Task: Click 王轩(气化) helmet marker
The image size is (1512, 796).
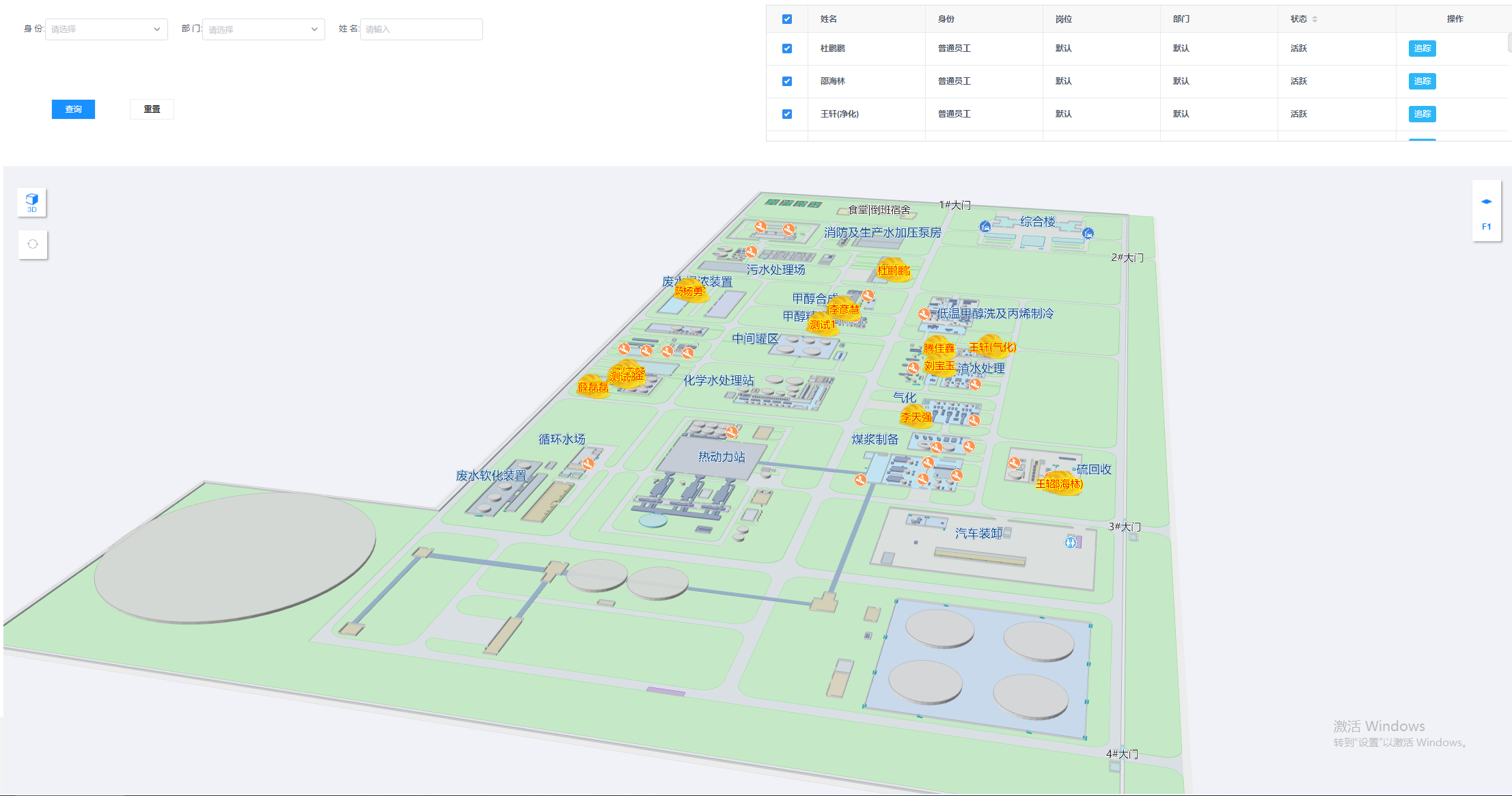Action: pyautogui.click(x=991, y=346)
